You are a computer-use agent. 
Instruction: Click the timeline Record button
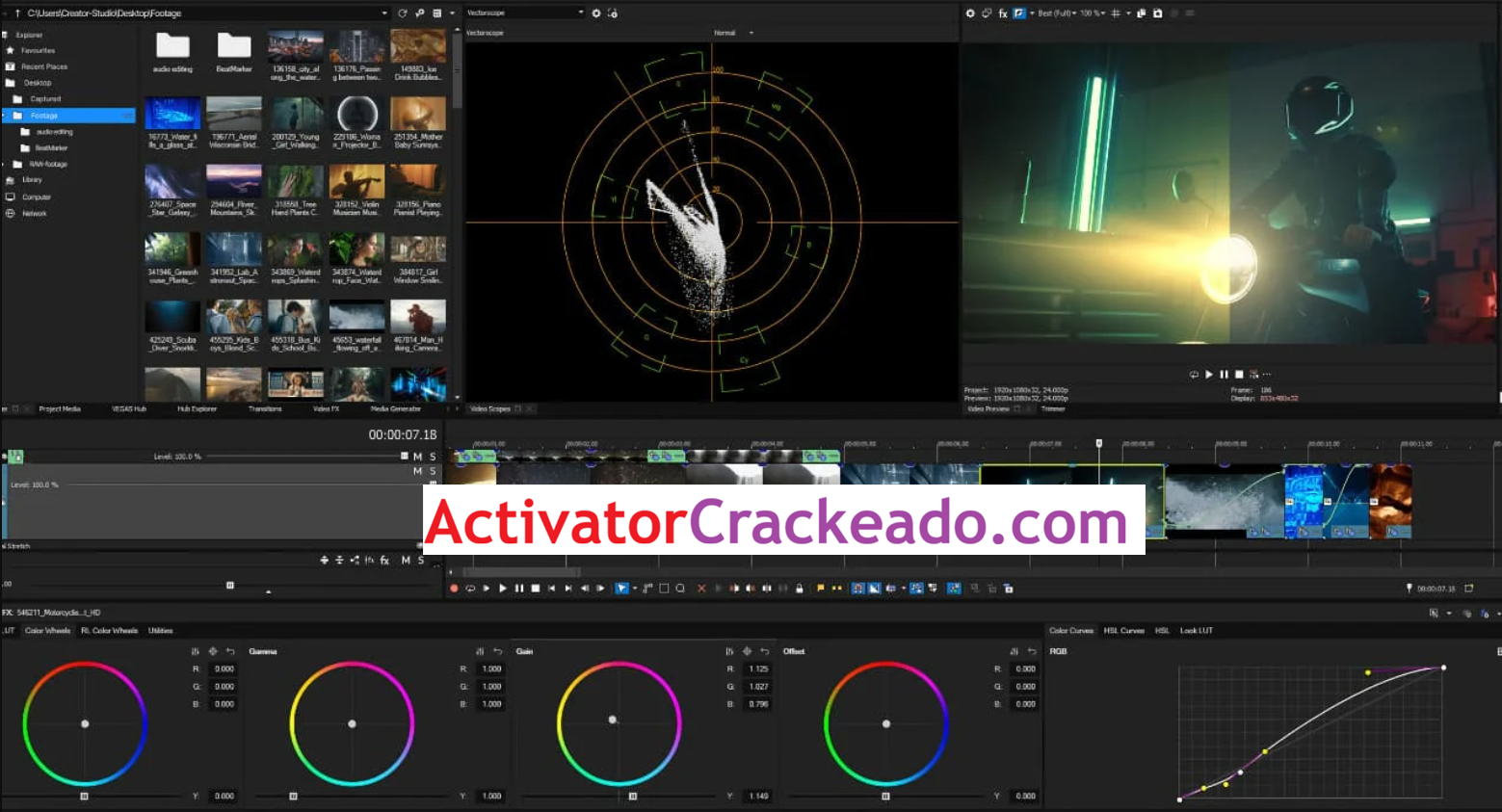click(454, 589)
